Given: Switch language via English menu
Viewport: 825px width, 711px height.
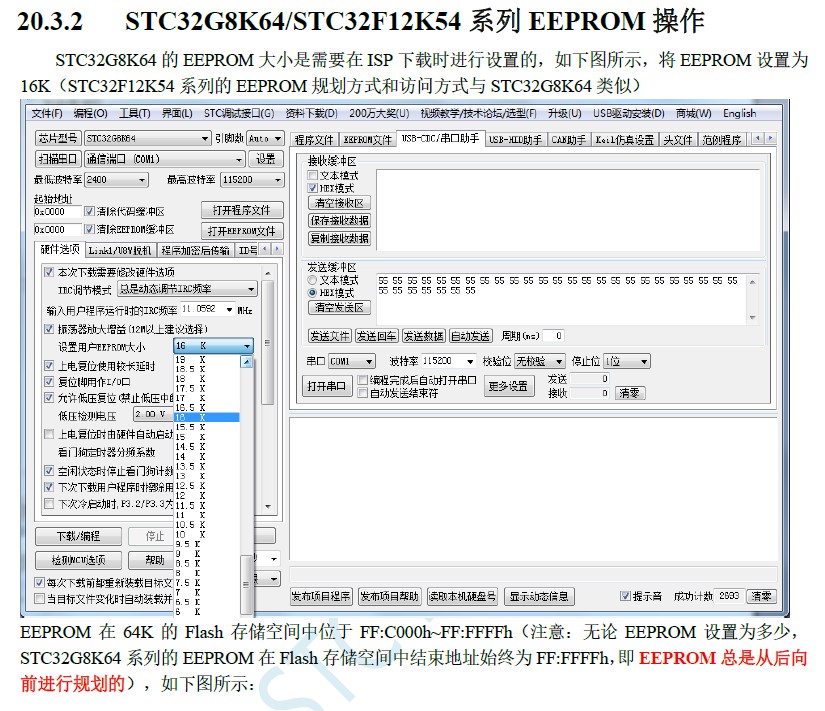Looking at the screenshot, I should tap(739, 113).
